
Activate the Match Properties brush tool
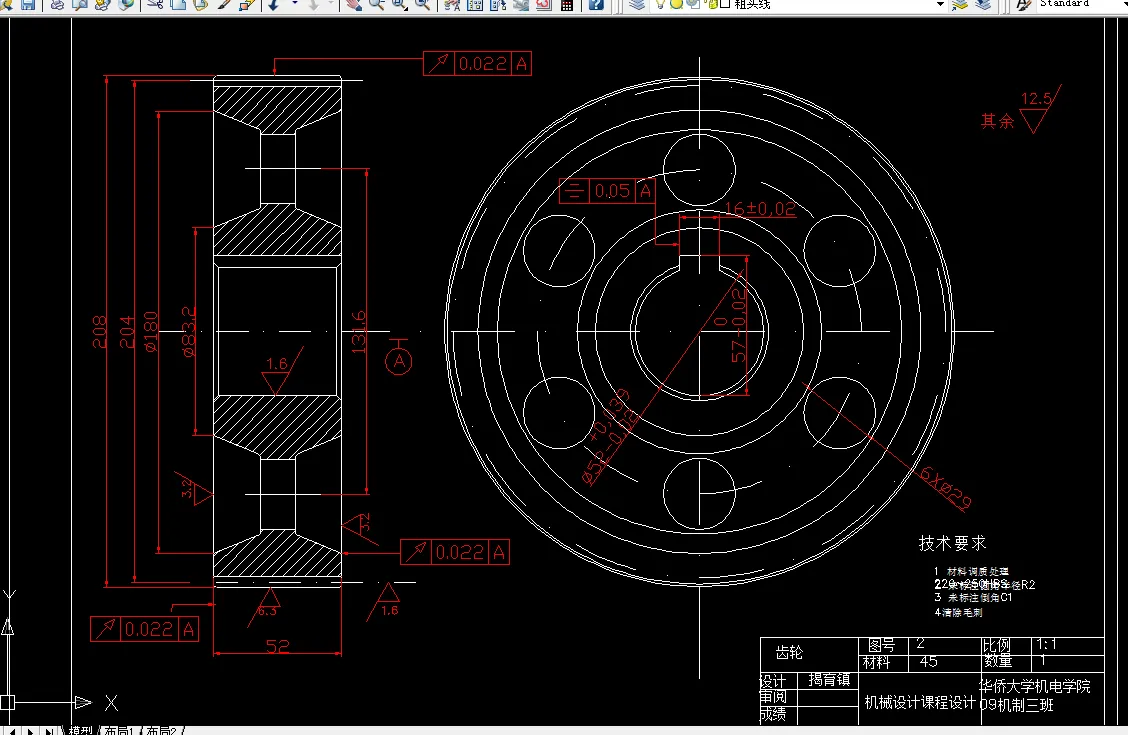(224, 4)
